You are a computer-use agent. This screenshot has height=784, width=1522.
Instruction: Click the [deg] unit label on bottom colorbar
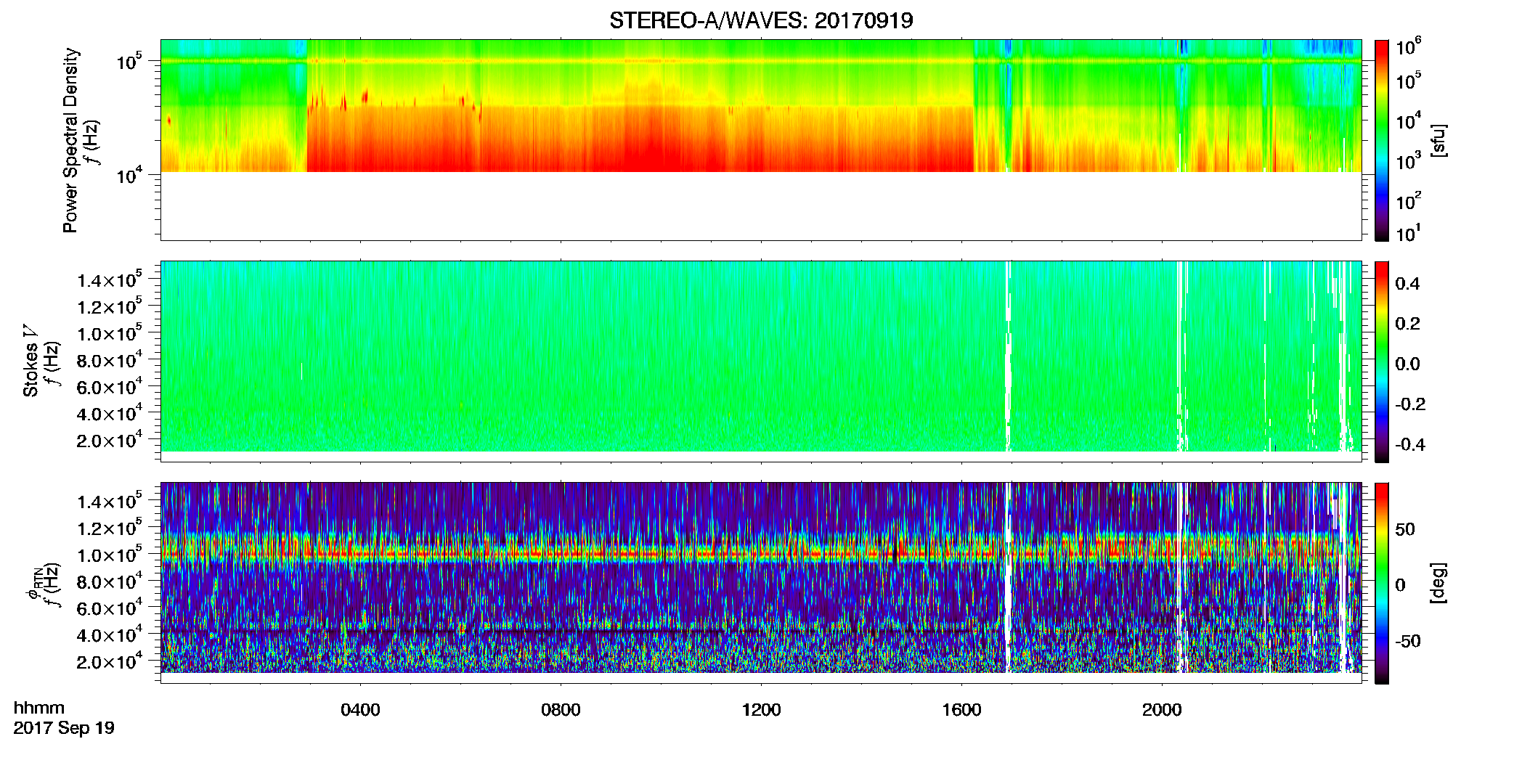pyautogui.click(x=1438, y=583)
